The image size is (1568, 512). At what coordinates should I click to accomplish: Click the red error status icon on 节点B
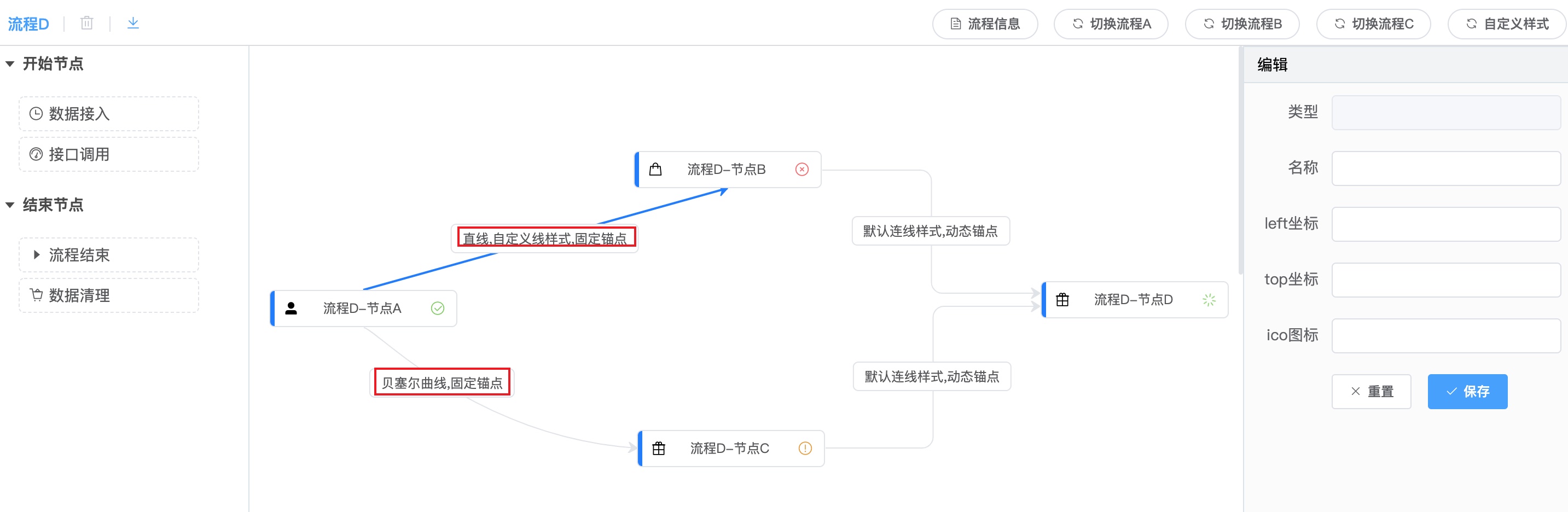(x=802, y=169)
